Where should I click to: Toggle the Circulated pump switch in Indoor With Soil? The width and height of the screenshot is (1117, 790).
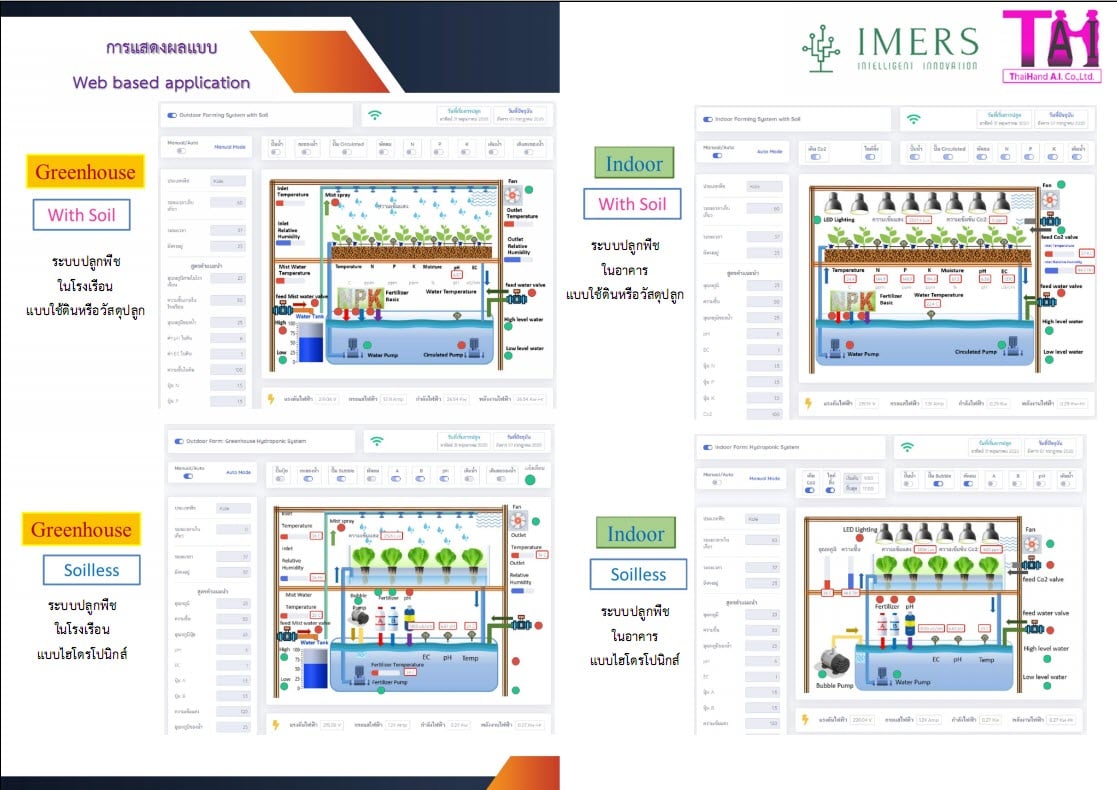[948, 157]
